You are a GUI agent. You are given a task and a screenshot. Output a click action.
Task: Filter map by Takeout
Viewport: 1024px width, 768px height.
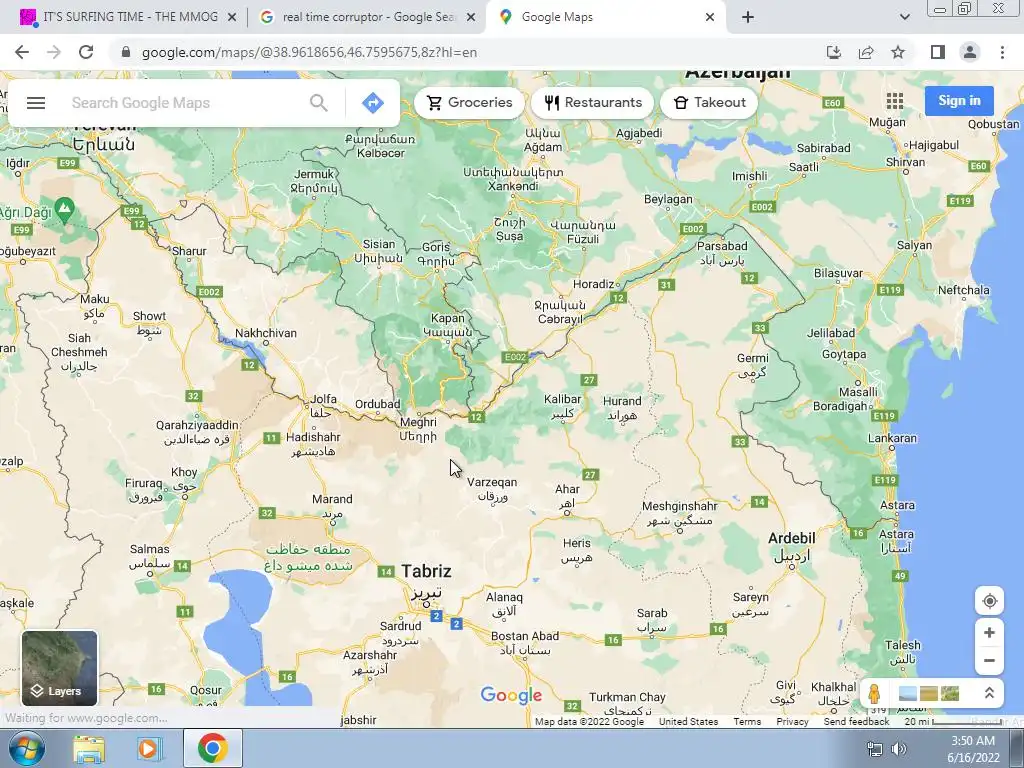pos(709,103)
